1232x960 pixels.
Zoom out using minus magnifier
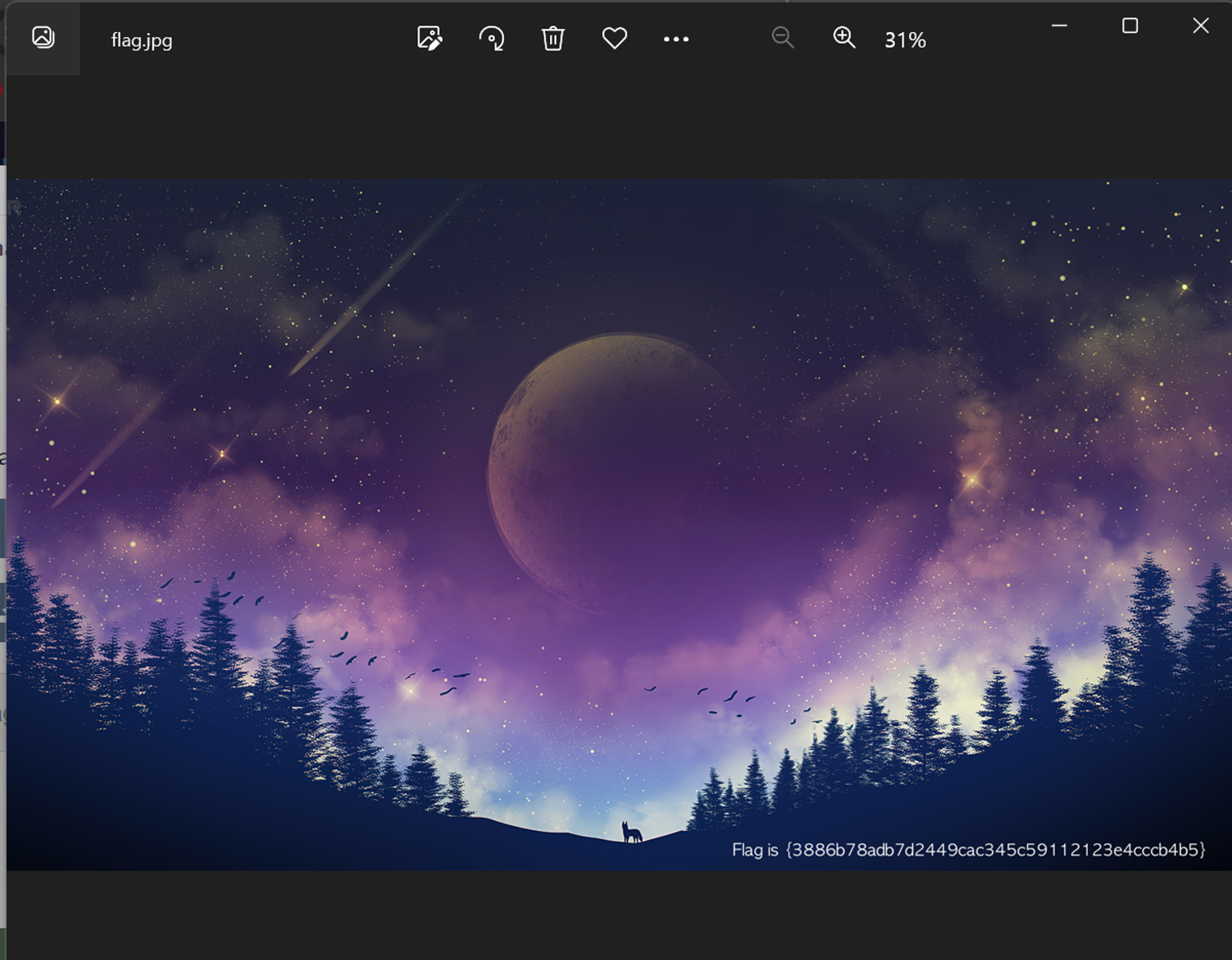point(782,38)
